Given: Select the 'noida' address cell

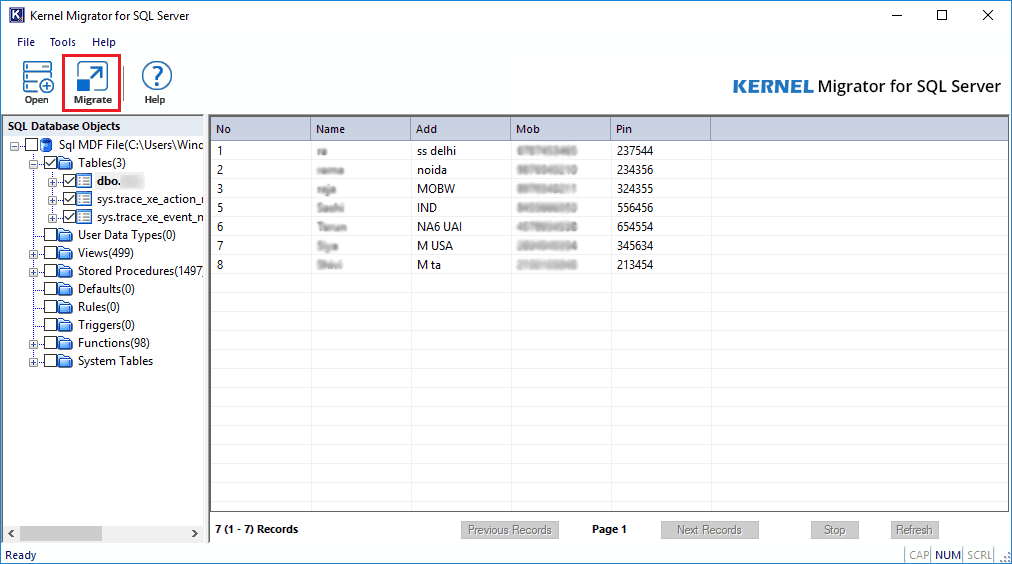Looking at the screenshot, I should click(461, 170).
